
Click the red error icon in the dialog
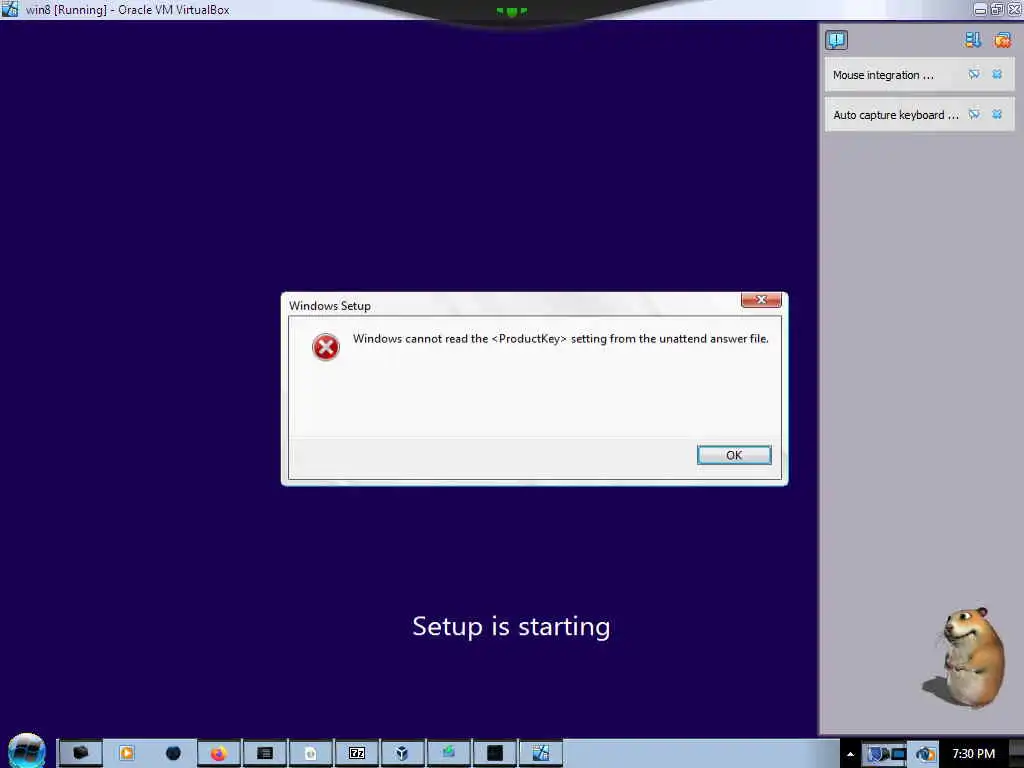tap(325, 347)
